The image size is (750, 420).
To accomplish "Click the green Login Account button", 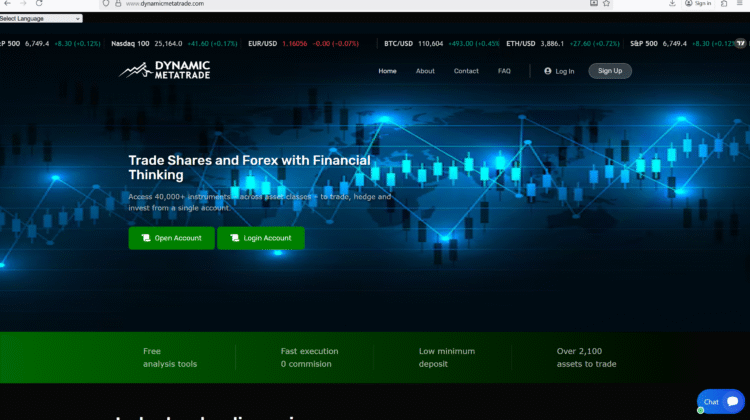I will tap(260, 238).
